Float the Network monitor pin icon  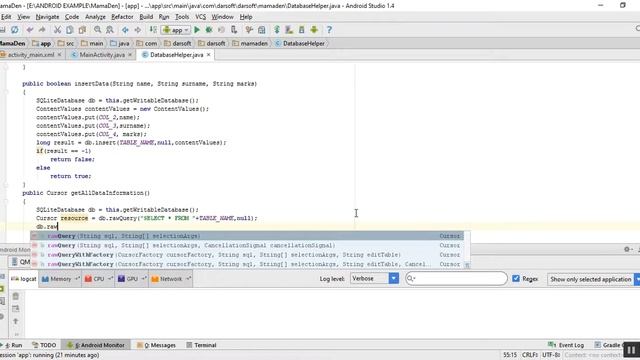(188, 279)
